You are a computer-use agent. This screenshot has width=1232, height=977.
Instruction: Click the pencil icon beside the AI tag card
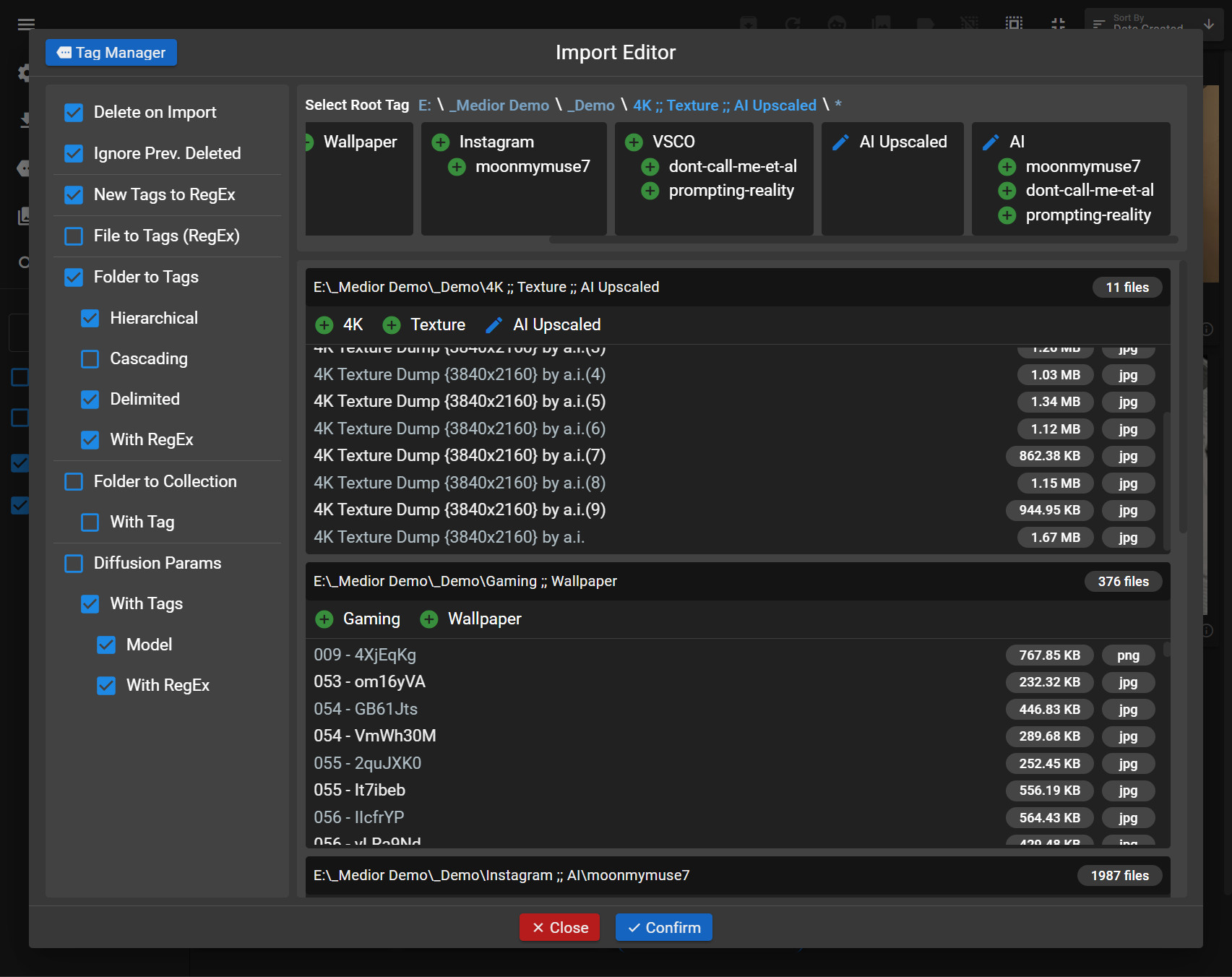tap(991, 142)
